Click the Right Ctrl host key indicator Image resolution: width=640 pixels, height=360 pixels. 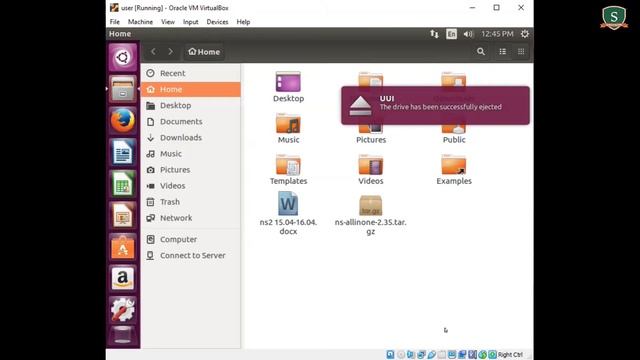tap(510, 355)
